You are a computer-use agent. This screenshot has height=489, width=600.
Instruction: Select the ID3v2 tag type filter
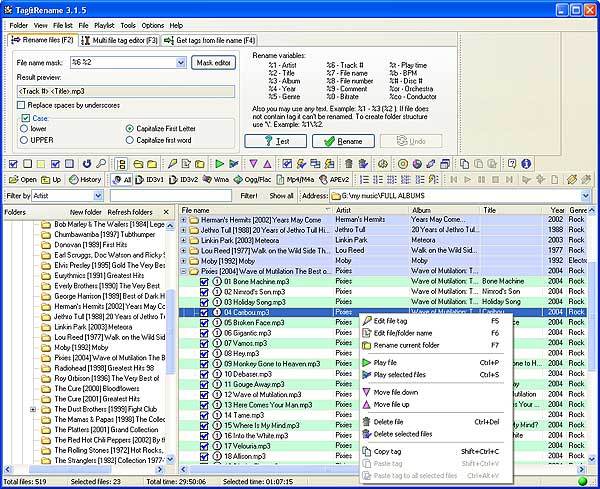pos(183,179)
